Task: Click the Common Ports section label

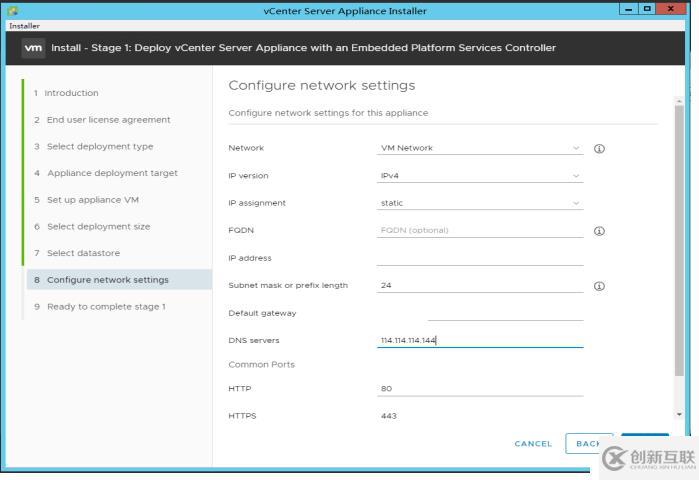Action: click(x=262, y=365)
